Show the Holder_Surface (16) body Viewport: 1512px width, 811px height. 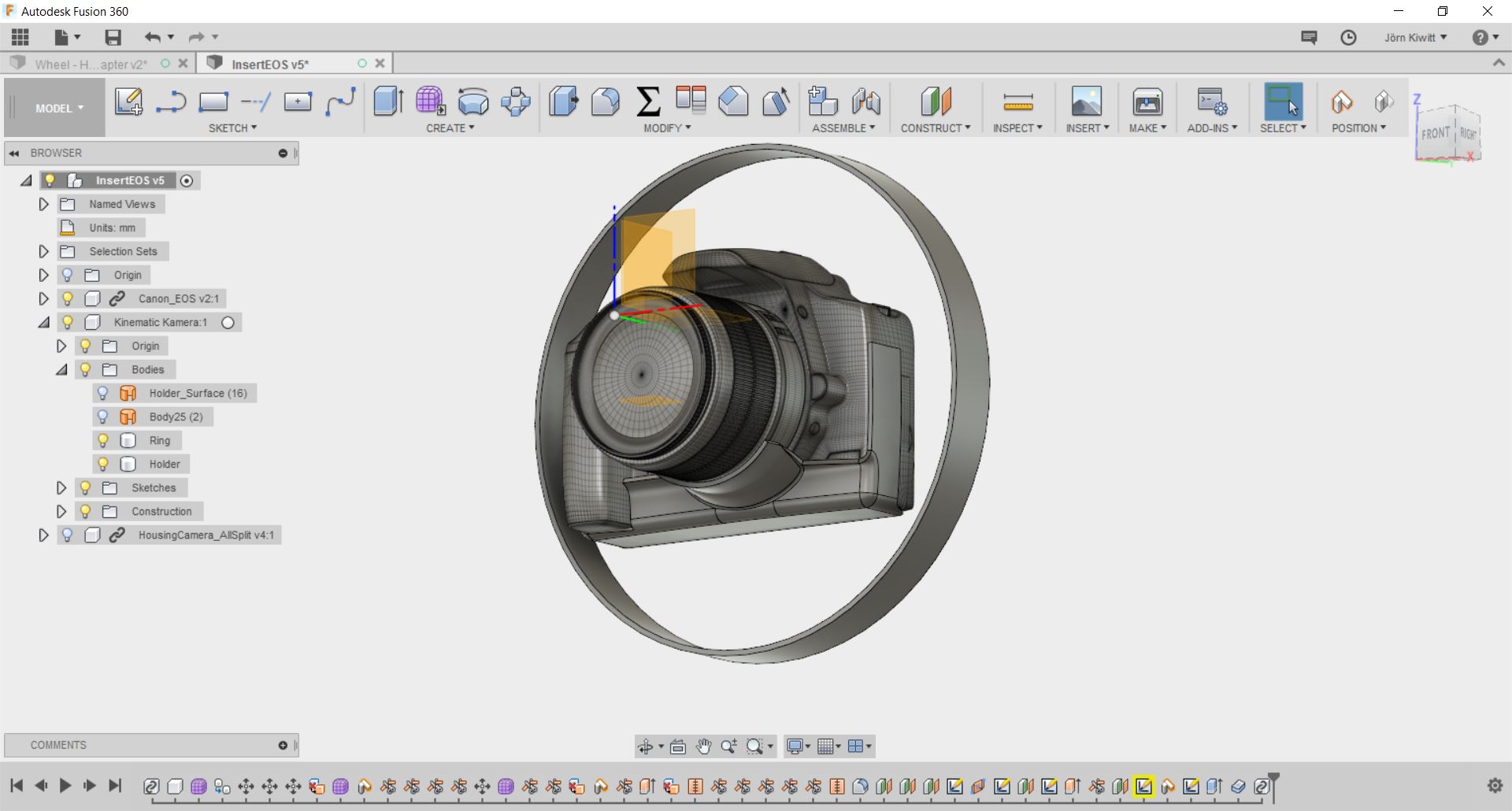[102, 393]
